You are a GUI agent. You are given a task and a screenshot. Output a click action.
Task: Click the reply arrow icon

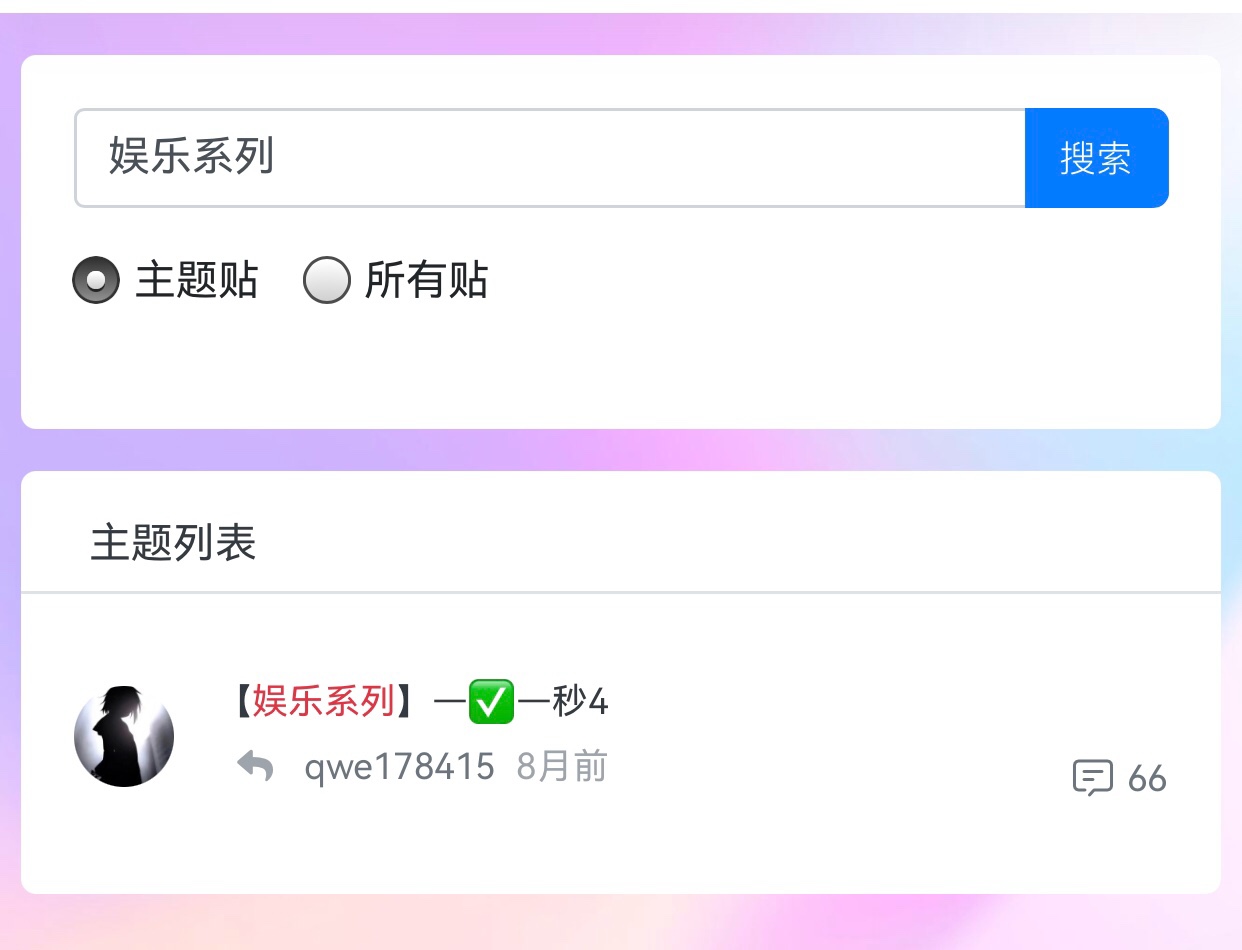(256, 767)
